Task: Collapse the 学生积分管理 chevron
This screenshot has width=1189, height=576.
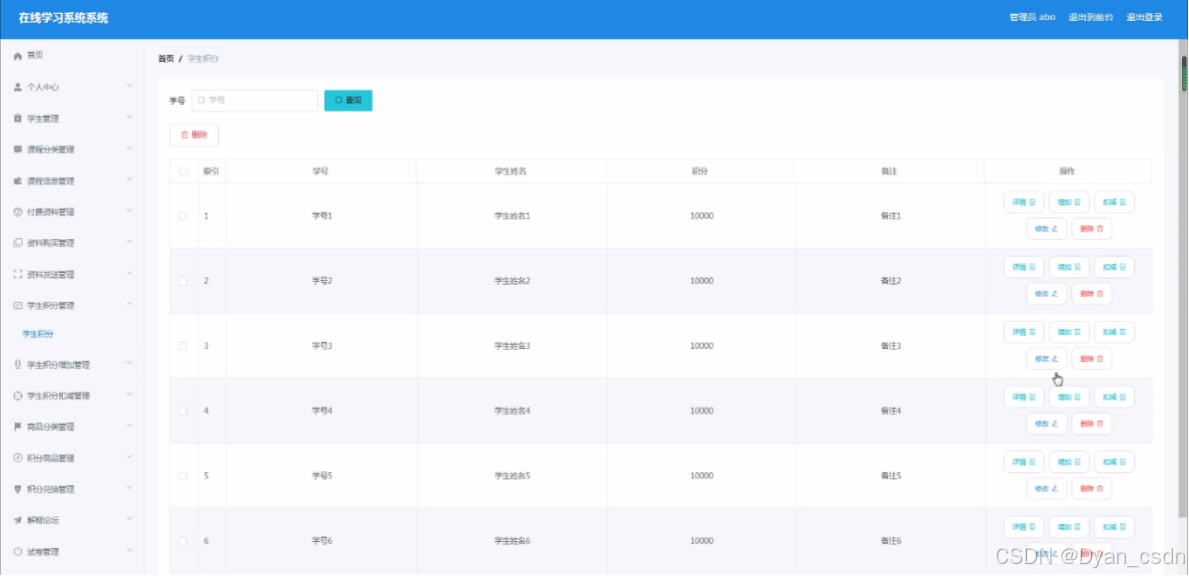Action: 129,305
